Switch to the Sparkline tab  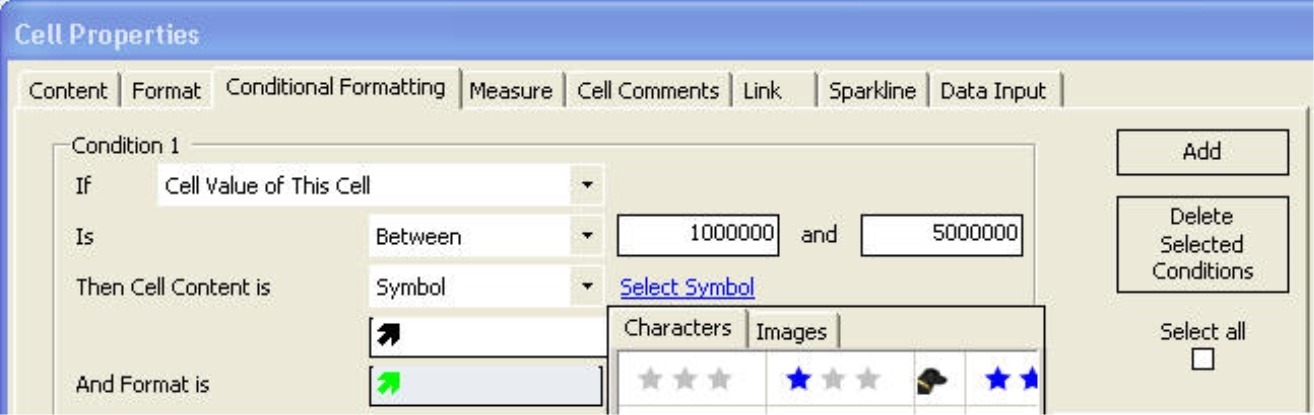click(x=872, y=91)
